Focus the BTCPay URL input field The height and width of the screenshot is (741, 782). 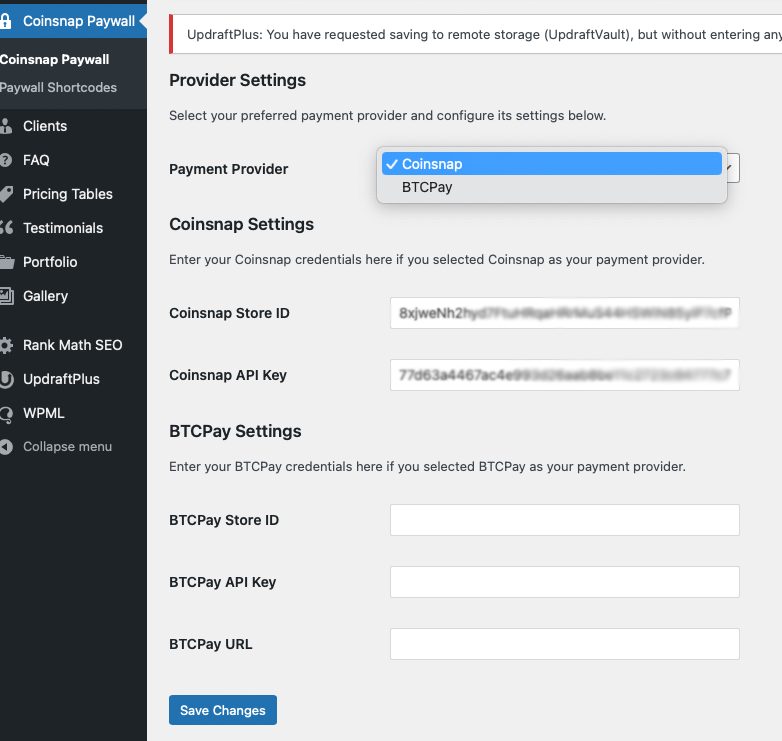tap(564, 644)
